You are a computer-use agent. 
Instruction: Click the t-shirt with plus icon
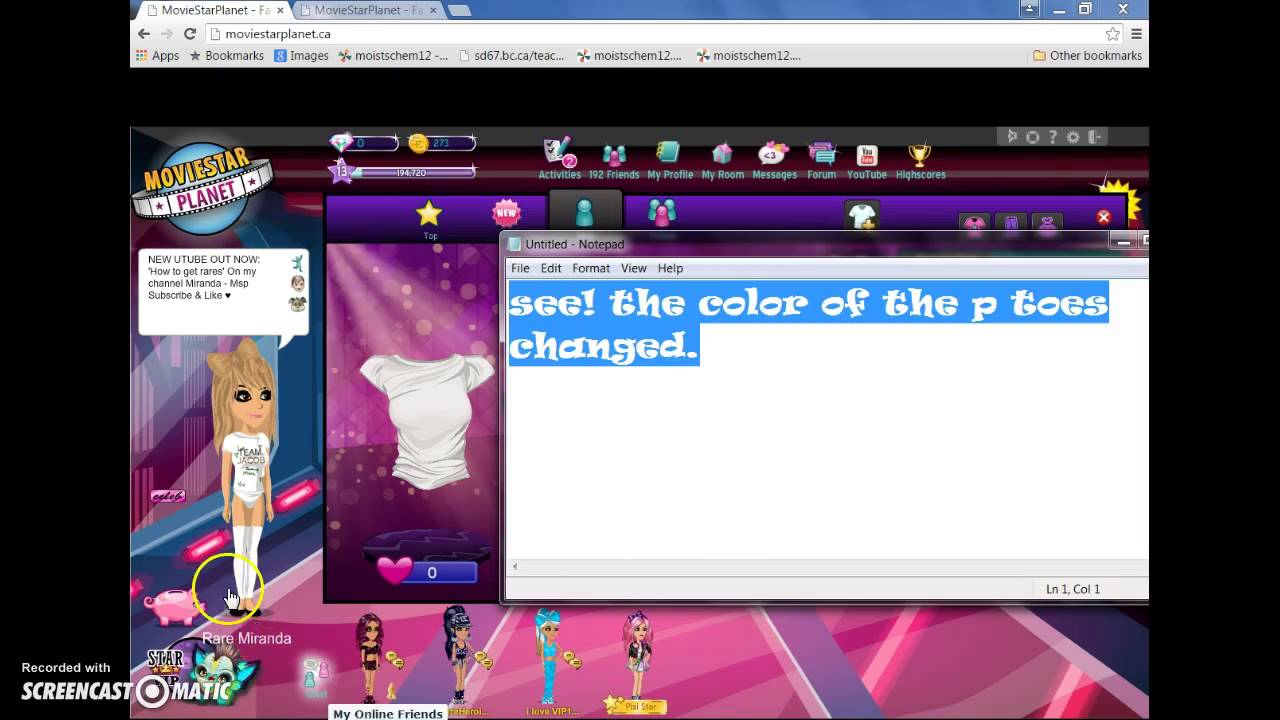coord(862,216)
